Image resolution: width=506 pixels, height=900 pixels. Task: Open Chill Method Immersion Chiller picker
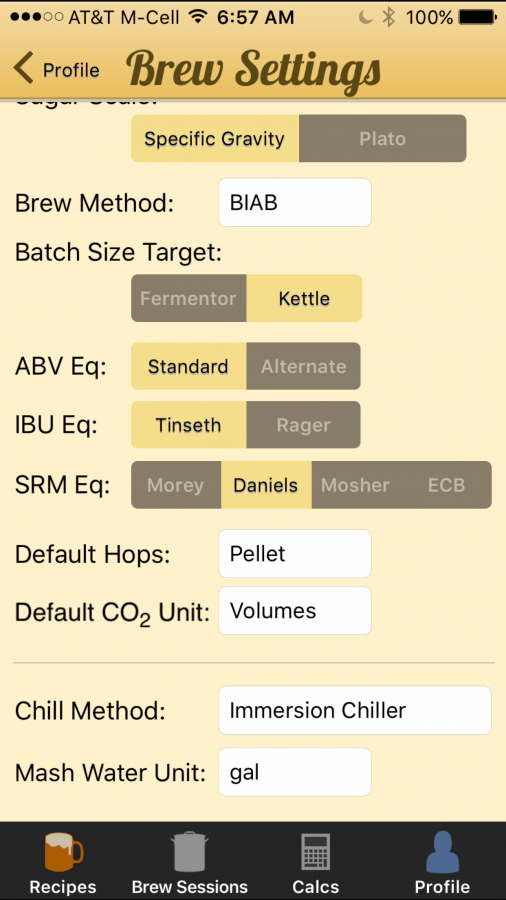355,710
